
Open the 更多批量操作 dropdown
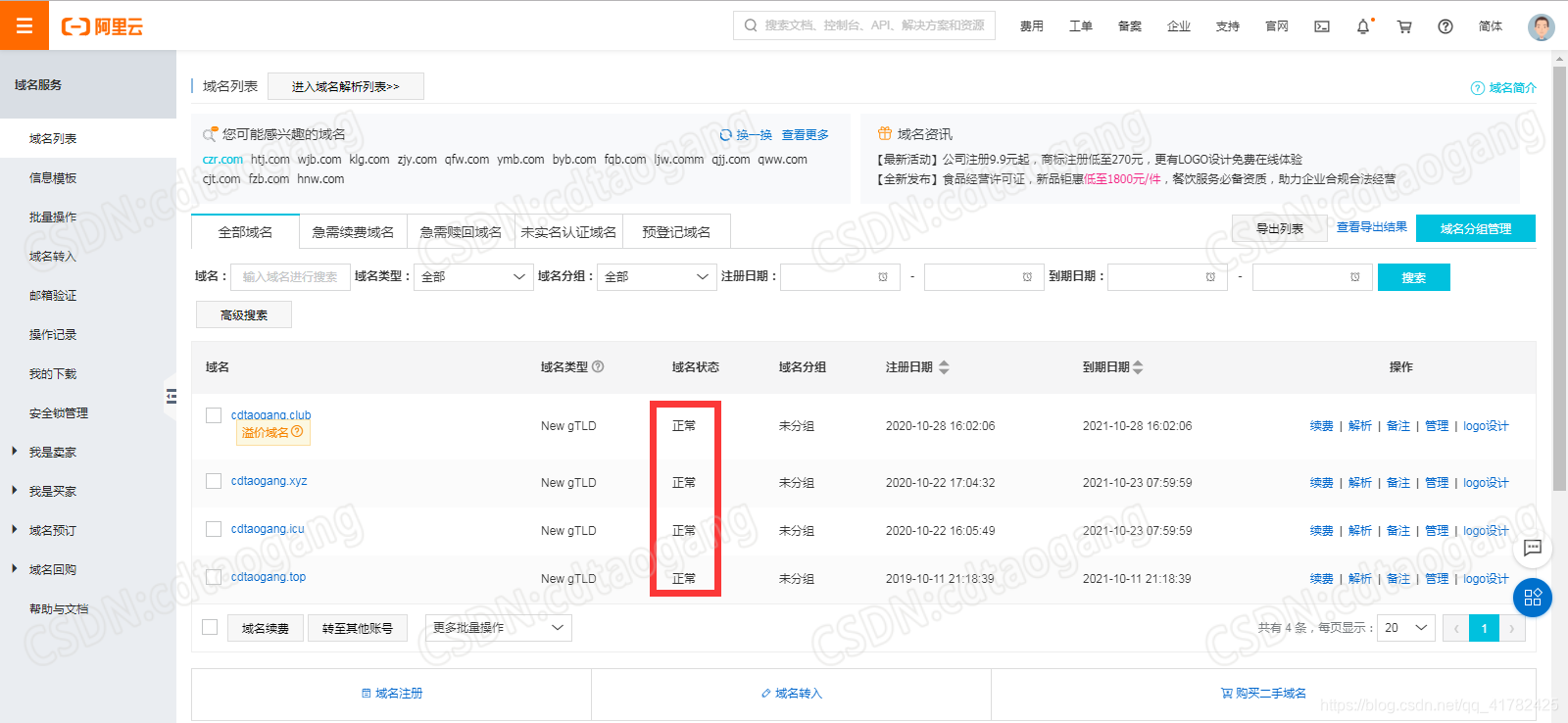pyautogui.click(x=499, y=628)
